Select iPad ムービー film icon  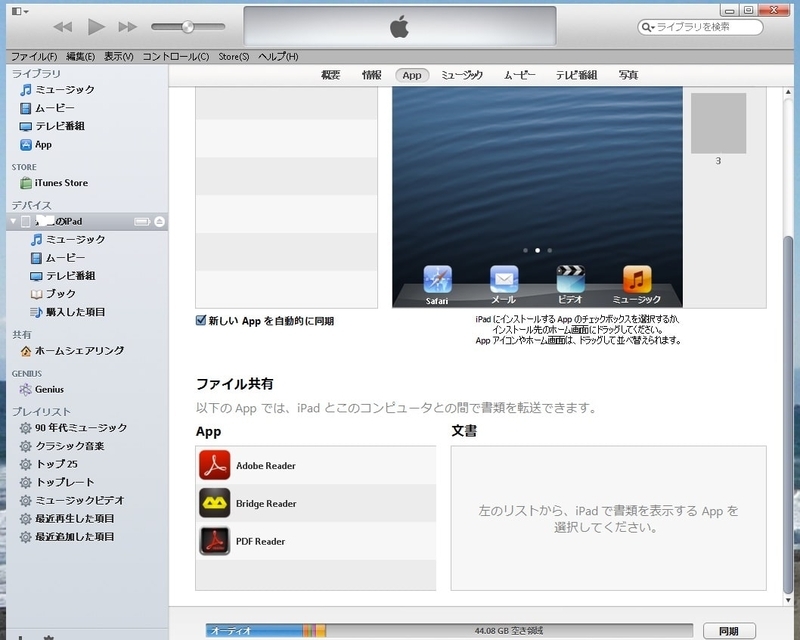click(x=36, y=258)
